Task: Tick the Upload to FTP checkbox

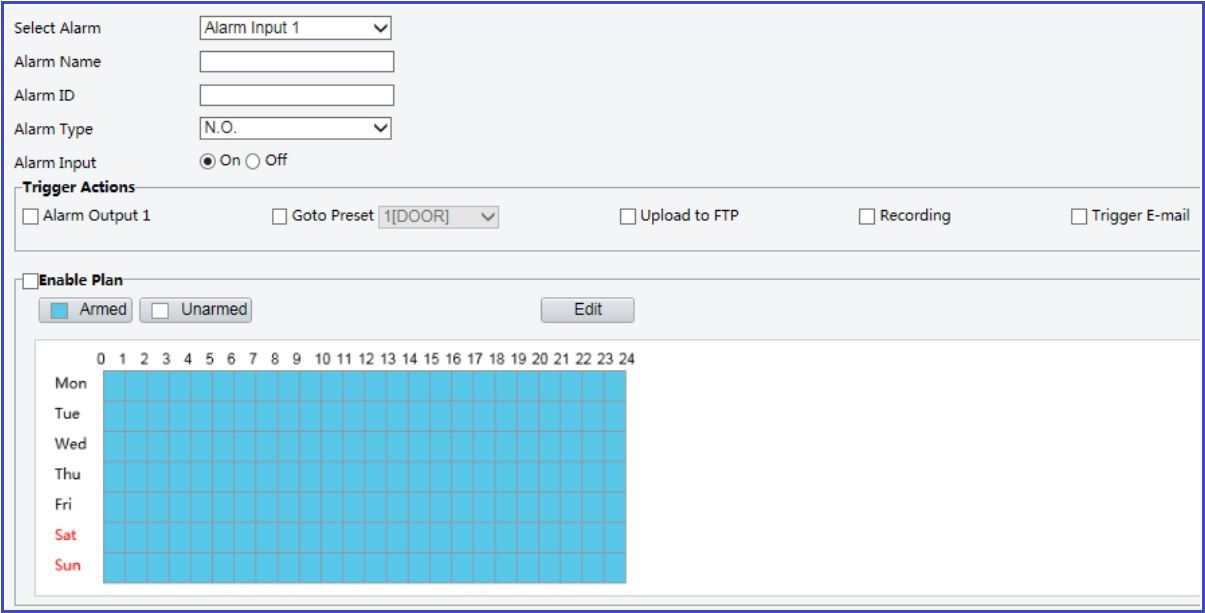Action: tap(628, 216)
